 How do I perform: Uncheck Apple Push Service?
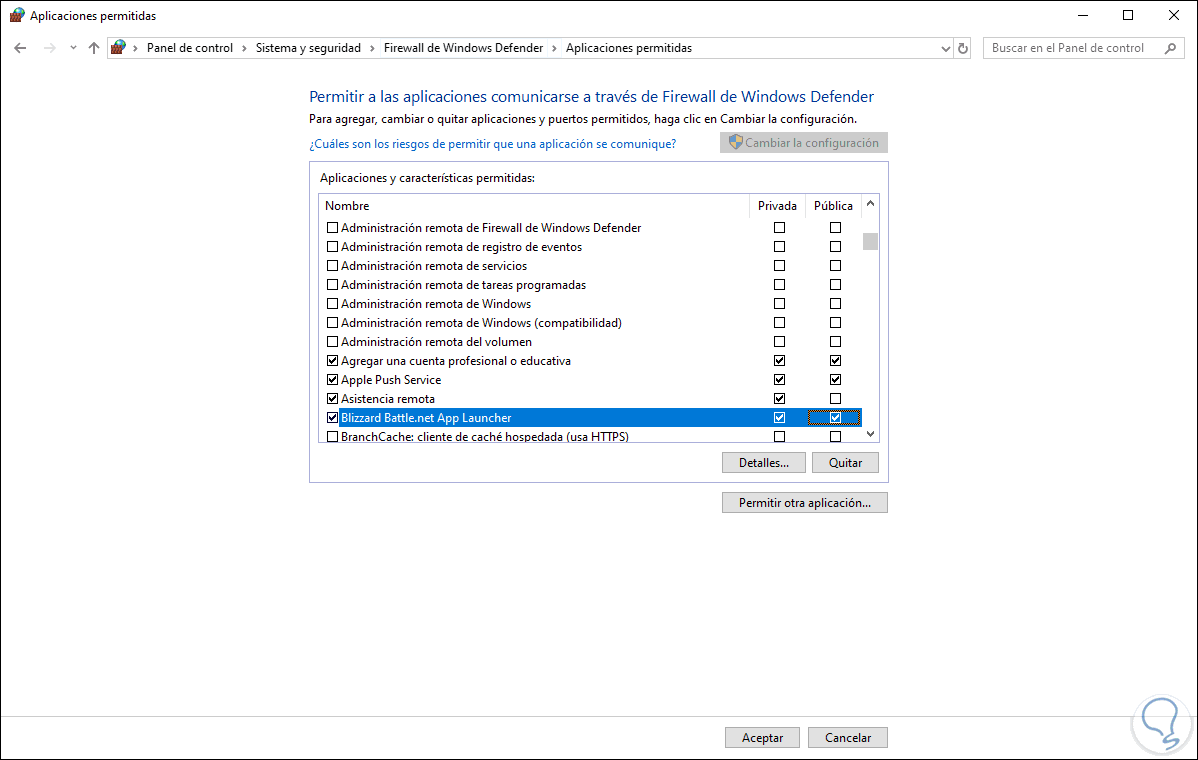click(x=332, y=379)
